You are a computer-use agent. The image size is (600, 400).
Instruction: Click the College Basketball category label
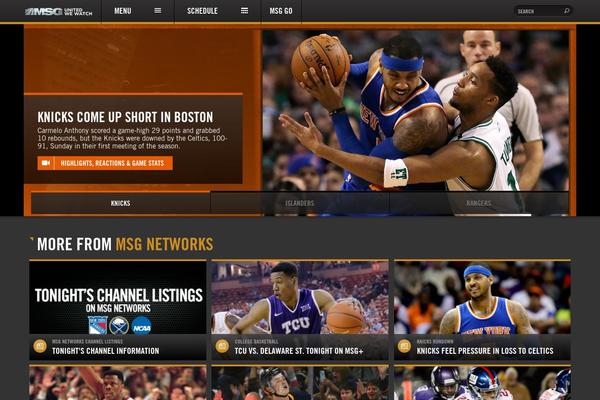pyautogui.click(x=256, y=341)
